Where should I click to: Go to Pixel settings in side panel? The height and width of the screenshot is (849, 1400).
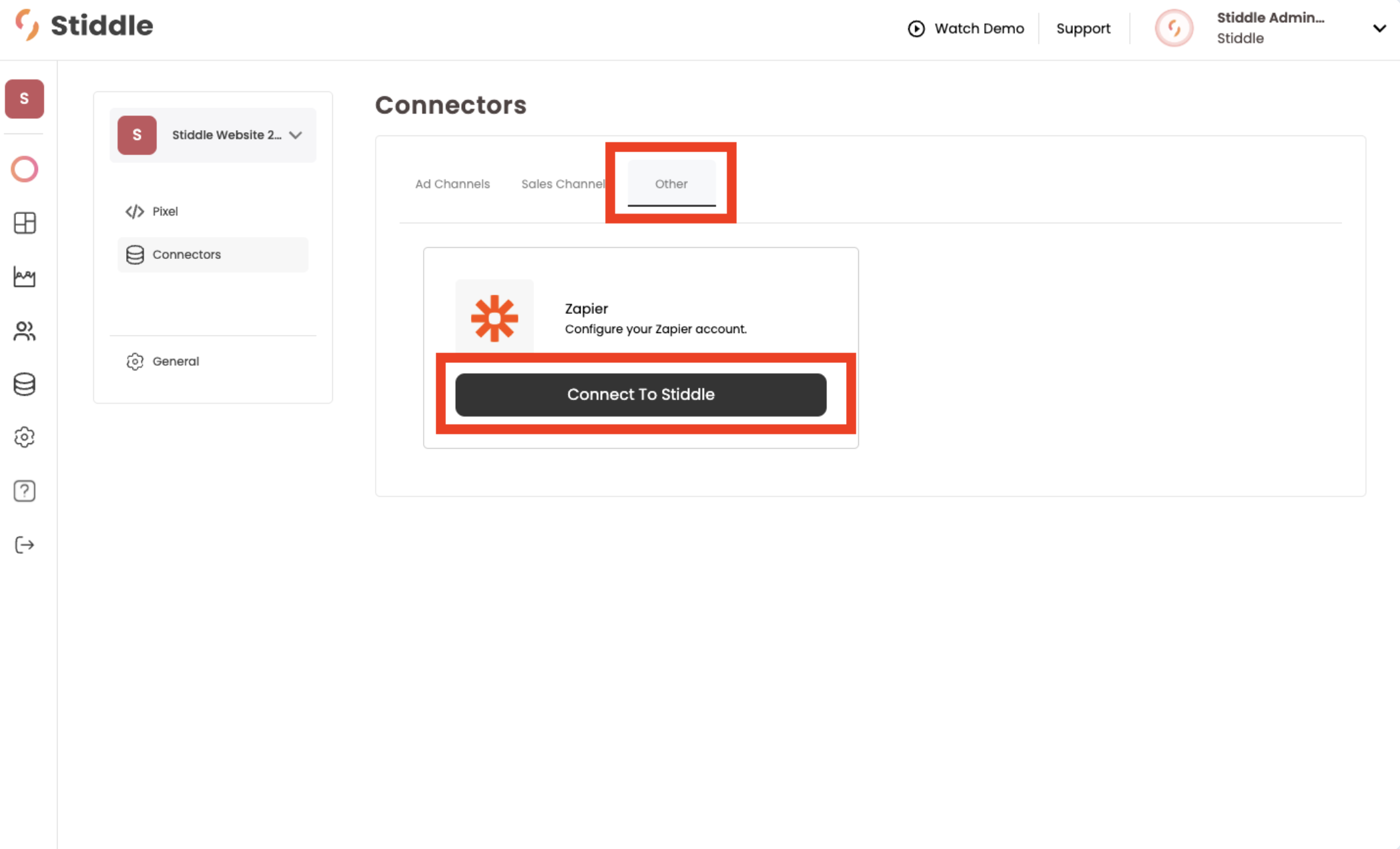pos(165,211)
